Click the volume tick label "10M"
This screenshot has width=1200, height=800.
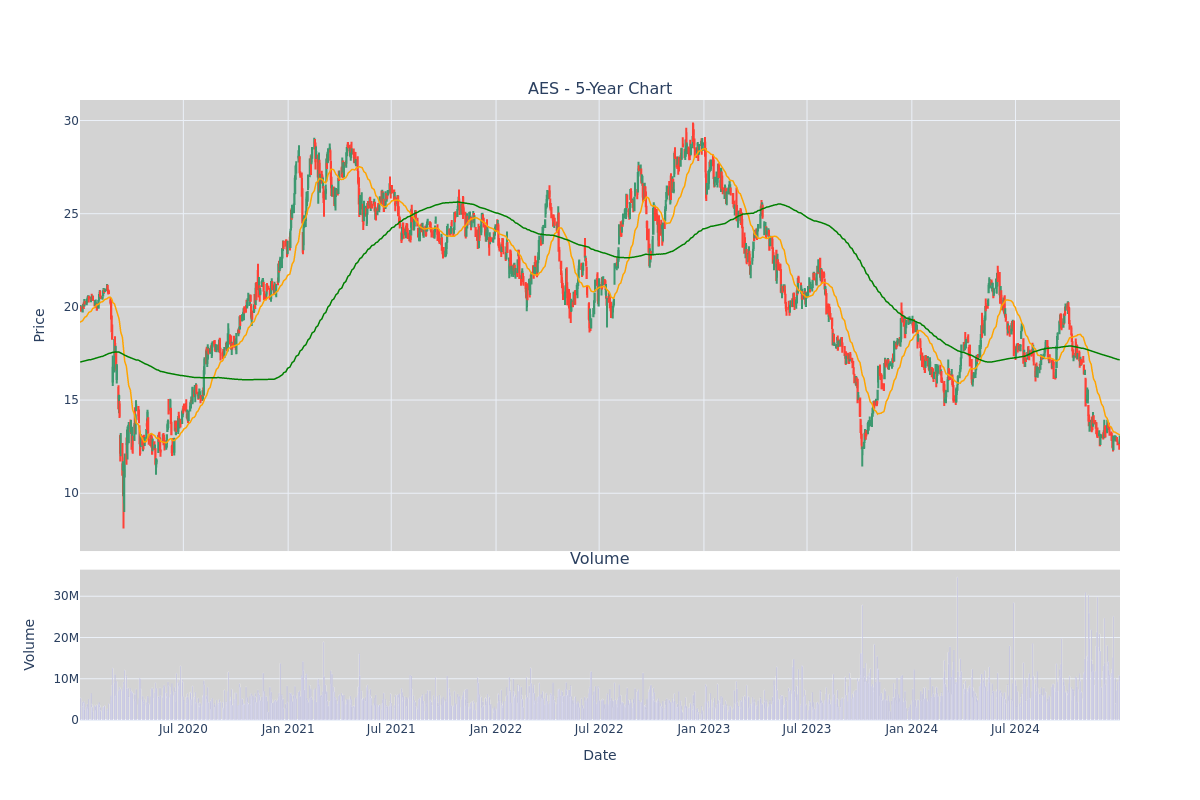point(66,679)
